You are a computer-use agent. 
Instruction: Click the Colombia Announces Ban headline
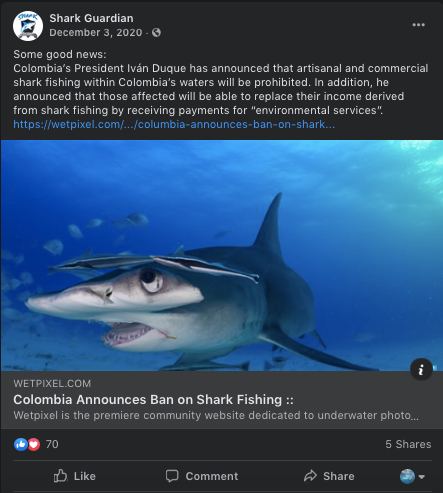tap(153, 400)
